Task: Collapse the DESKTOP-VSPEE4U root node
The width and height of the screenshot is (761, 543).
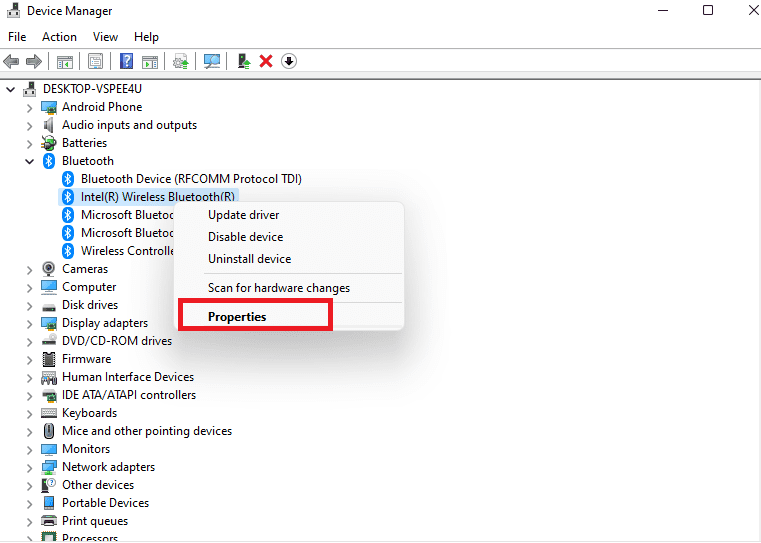Action: [x=11, y=90]
